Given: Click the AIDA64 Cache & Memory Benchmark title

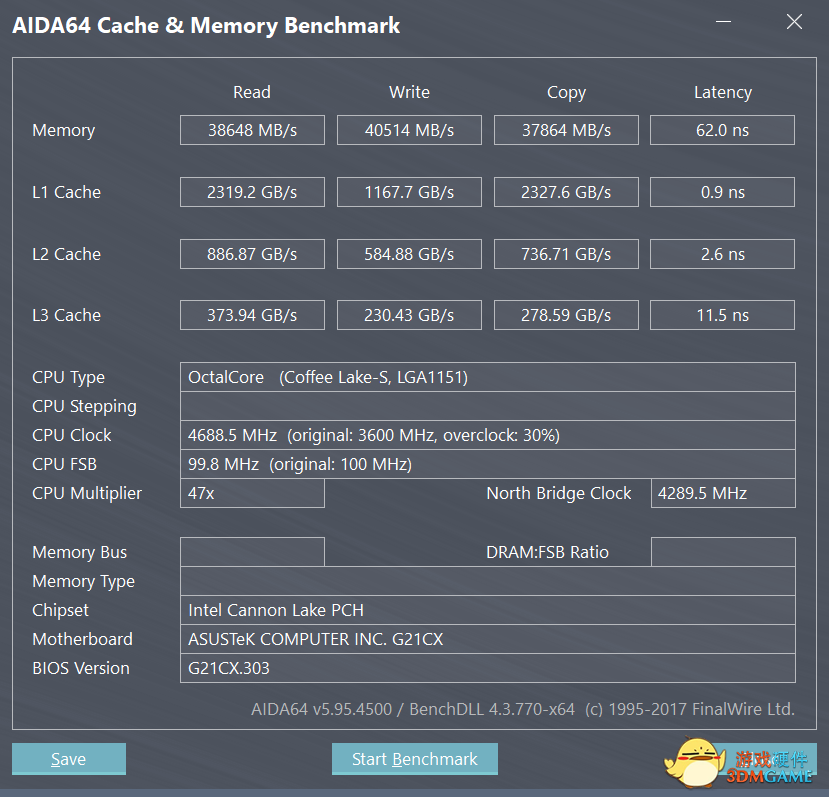Looking at the screenshot, I should click(206, 26).
